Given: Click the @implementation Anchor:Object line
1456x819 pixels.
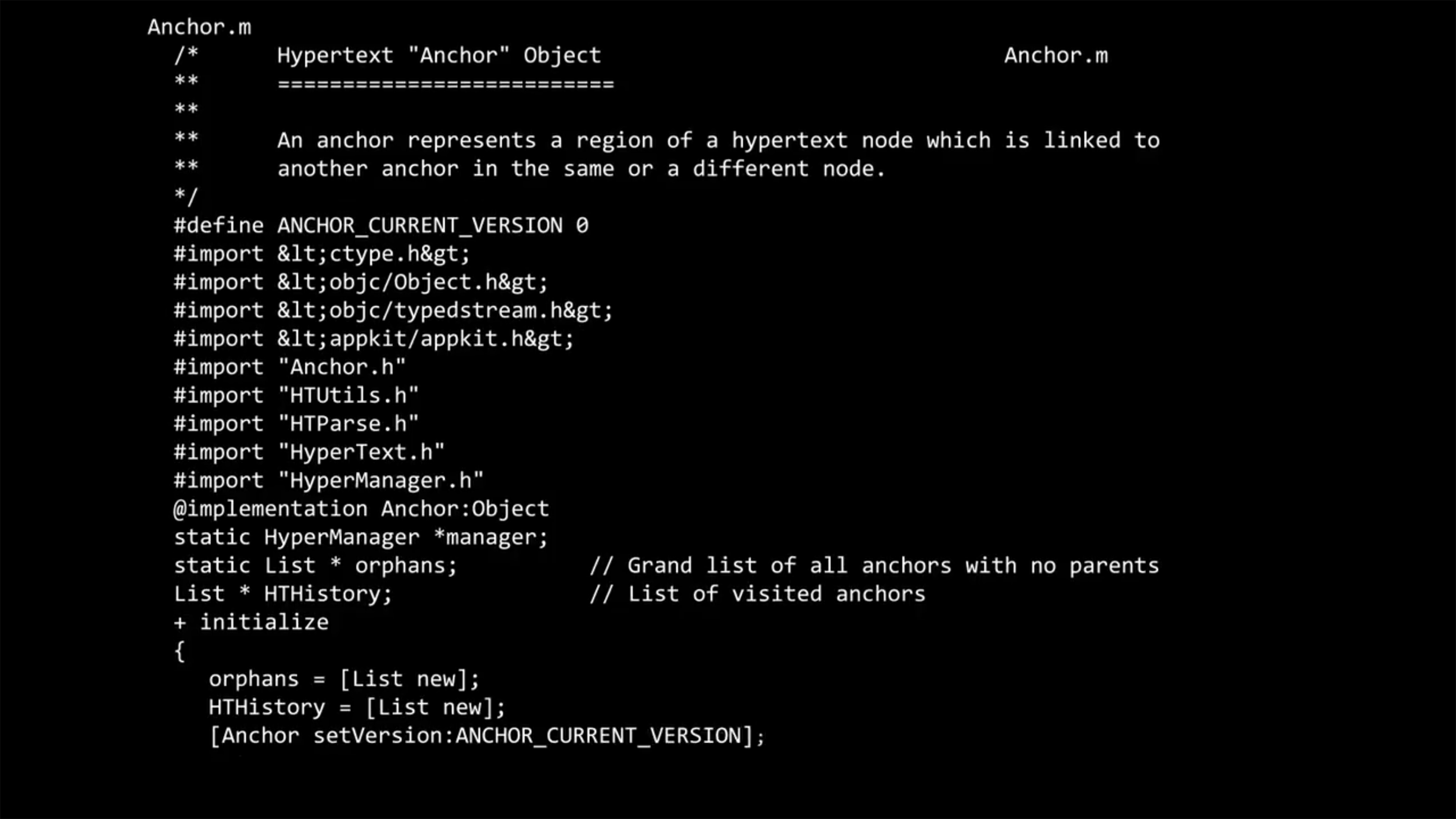Looking at the screenshot, I should click(361, 509).
